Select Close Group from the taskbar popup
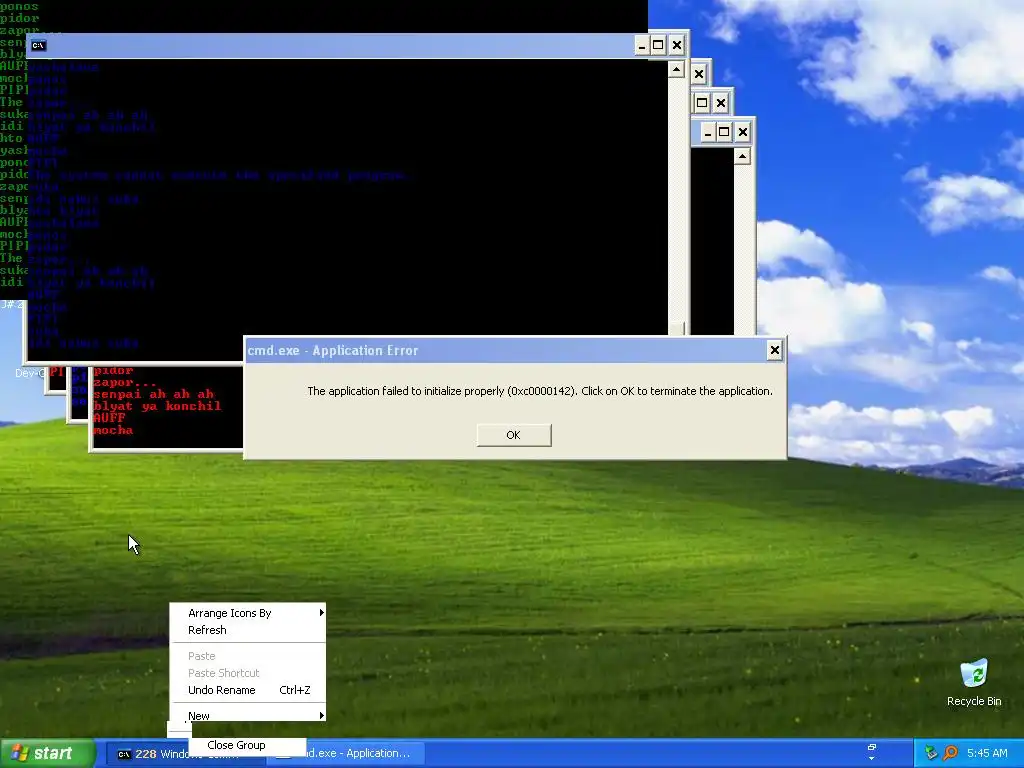Screen dimensions: 1024x768 tap(248, 745)
